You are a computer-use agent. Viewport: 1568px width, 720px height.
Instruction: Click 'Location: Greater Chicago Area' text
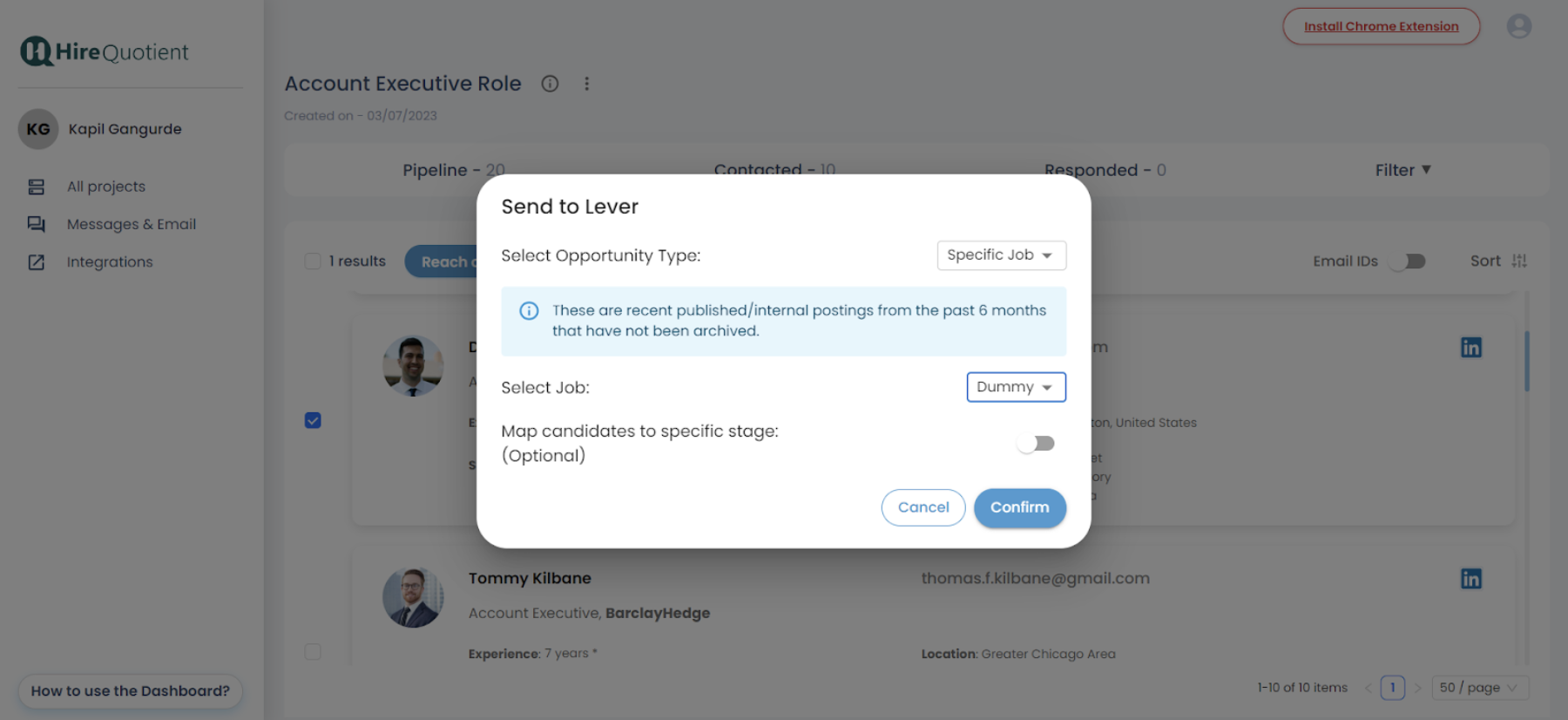tap(1018, 654)
